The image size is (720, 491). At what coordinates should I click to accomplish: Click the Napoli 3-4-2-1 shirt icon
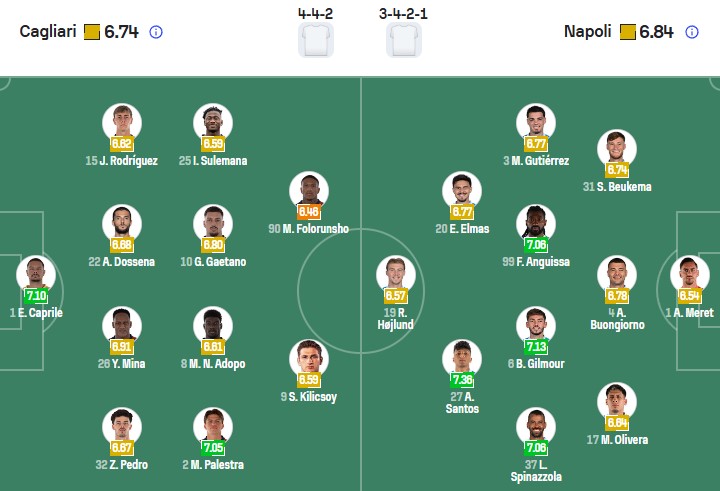(x=404, y=41)
